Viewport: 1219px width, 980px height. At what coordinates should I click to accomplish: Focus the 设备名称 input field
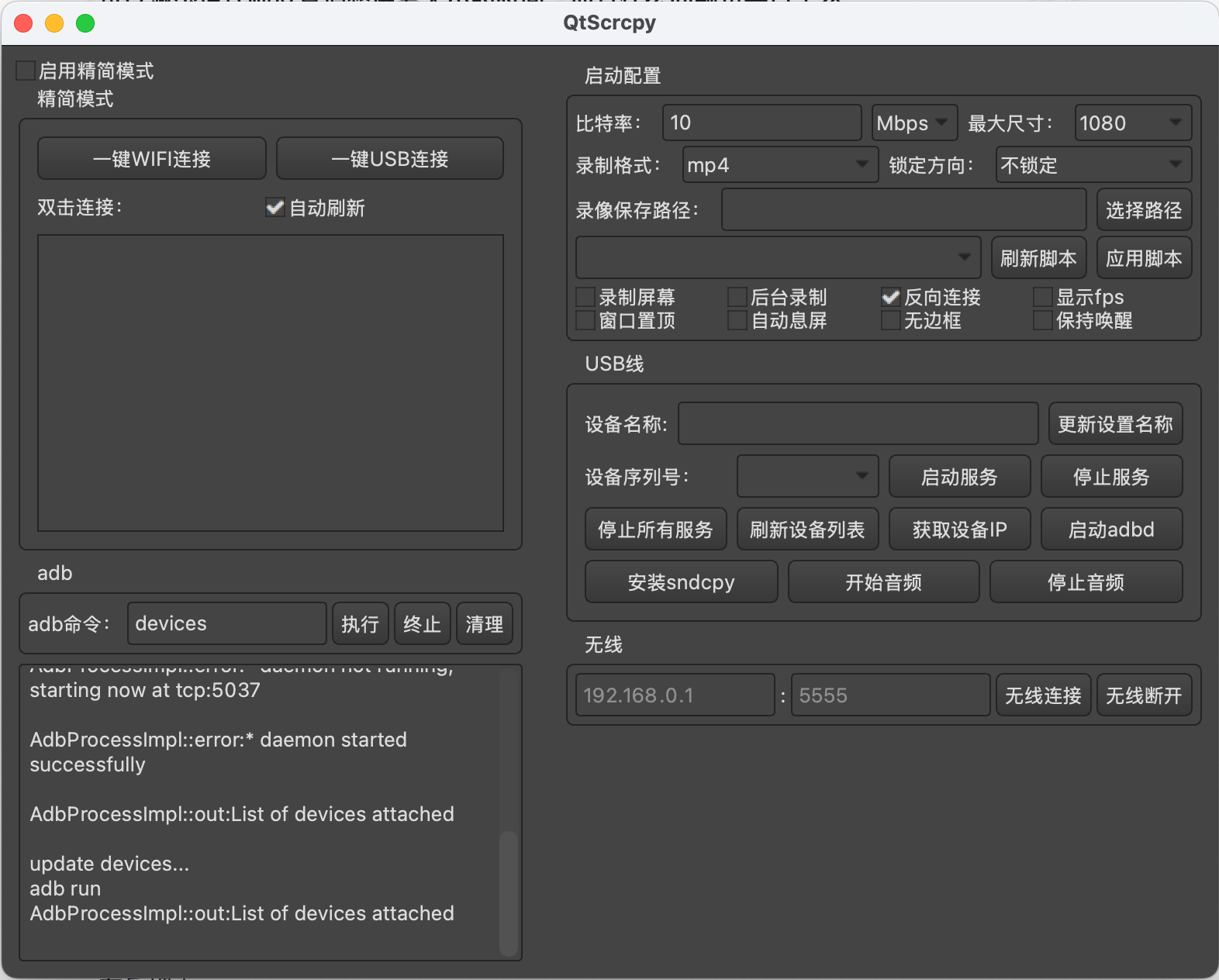tap(858, 423)
